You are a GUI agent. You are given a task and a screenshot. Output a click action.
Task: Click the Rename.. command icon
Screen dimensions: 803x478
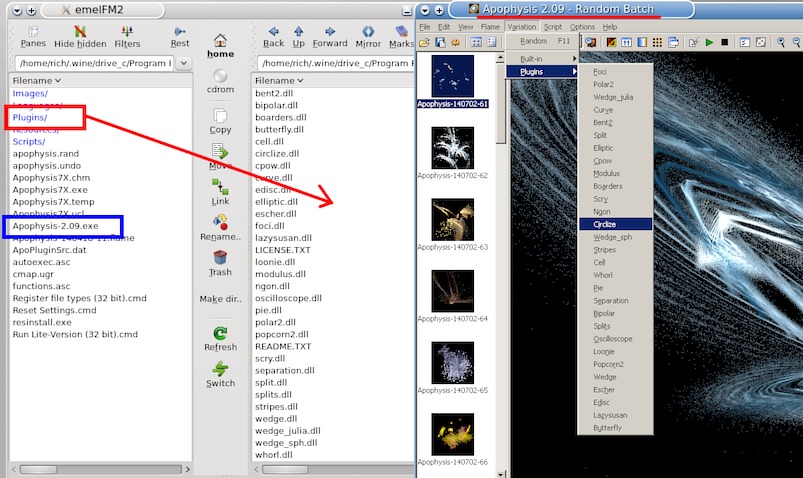220,222
